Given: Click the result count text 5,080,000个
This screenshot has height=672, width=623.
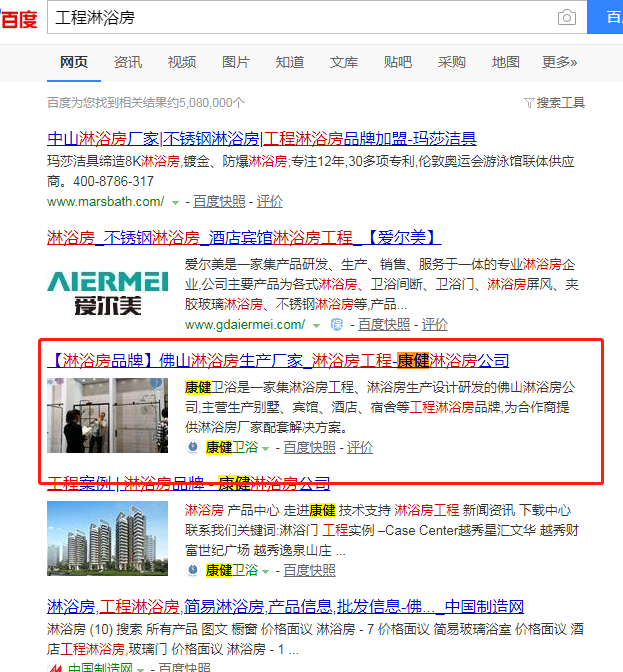Looking at the screenshot, I should click(212, 102).
